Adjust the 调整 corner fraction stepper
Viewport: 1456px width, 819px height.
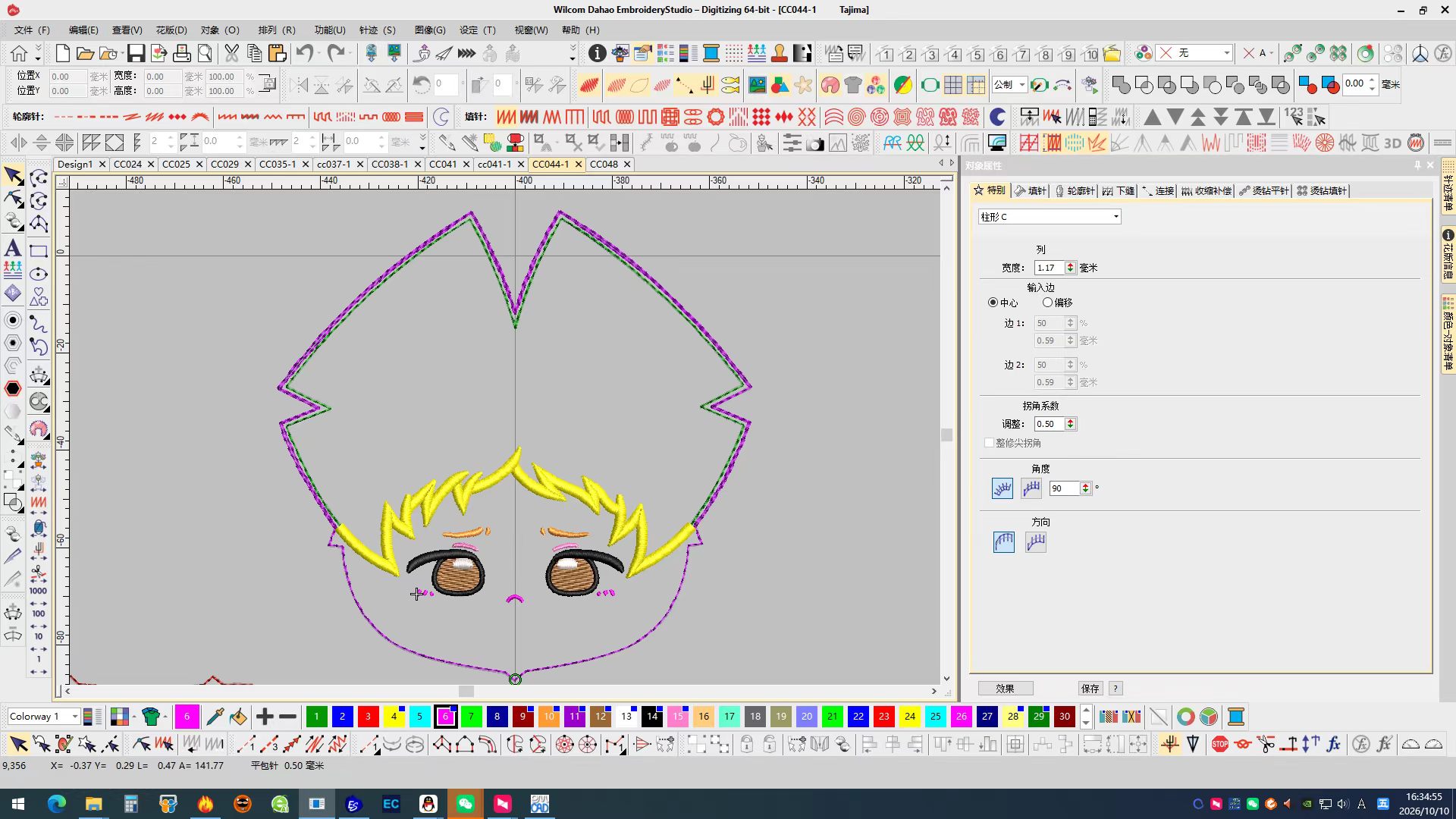[x=1070, y=424]
